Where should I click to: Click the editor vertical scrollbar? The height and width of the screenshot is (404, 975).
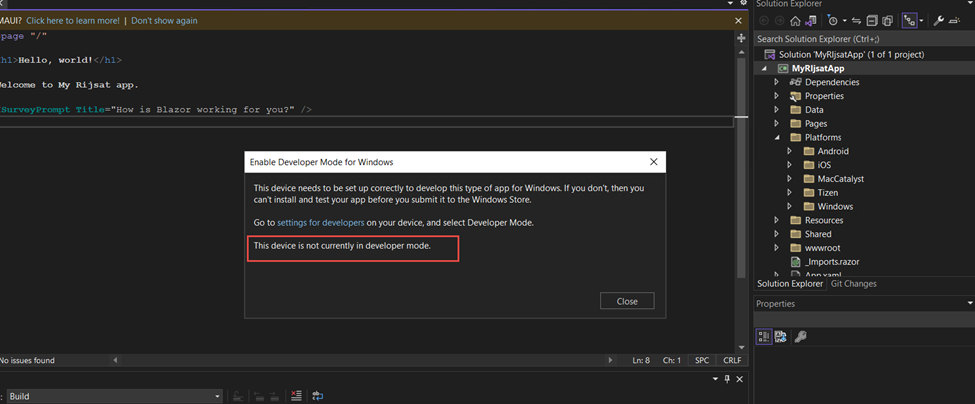tap(741, 200)
